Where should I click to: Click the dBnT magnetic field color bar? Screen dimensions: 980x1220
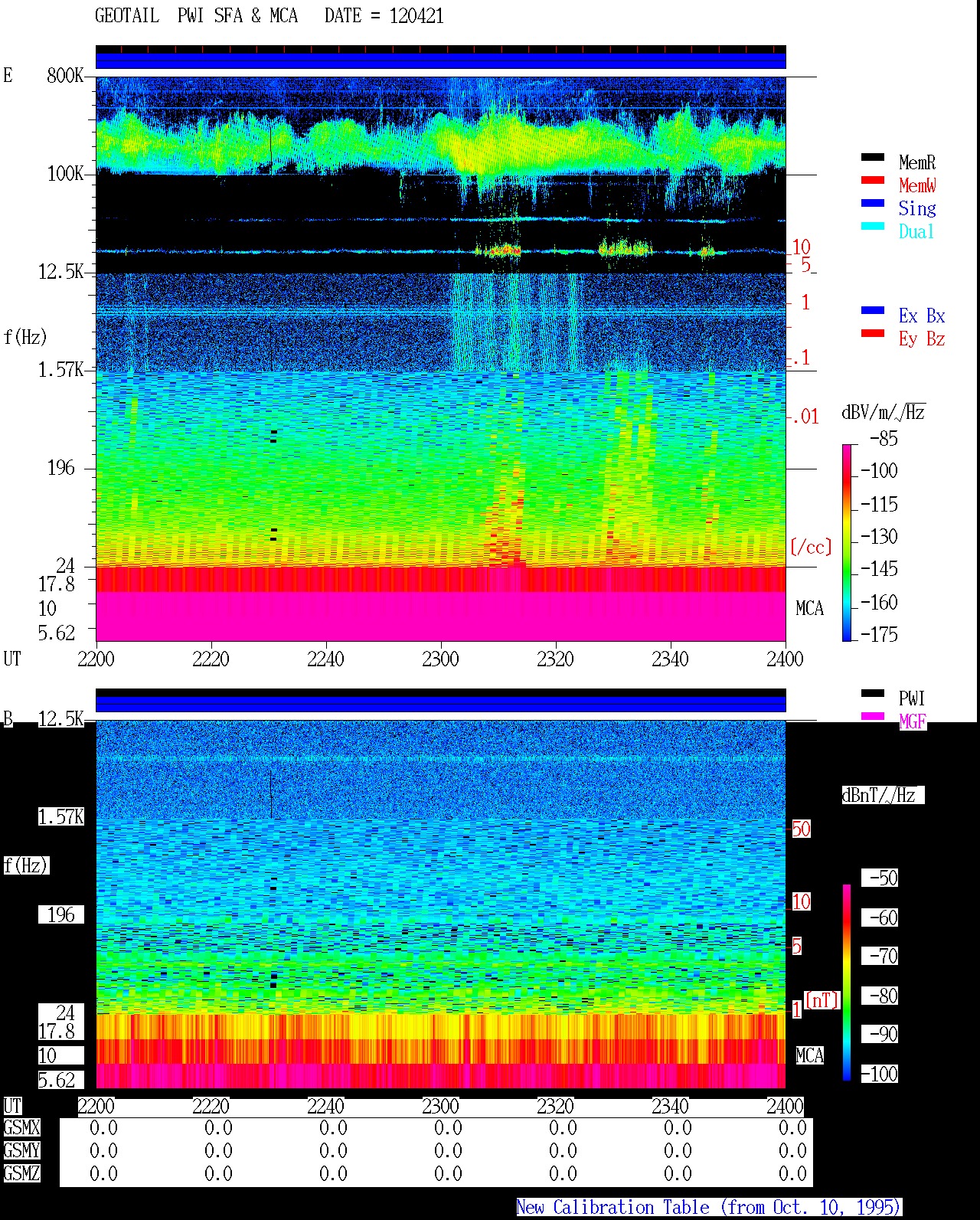[847, 983]
